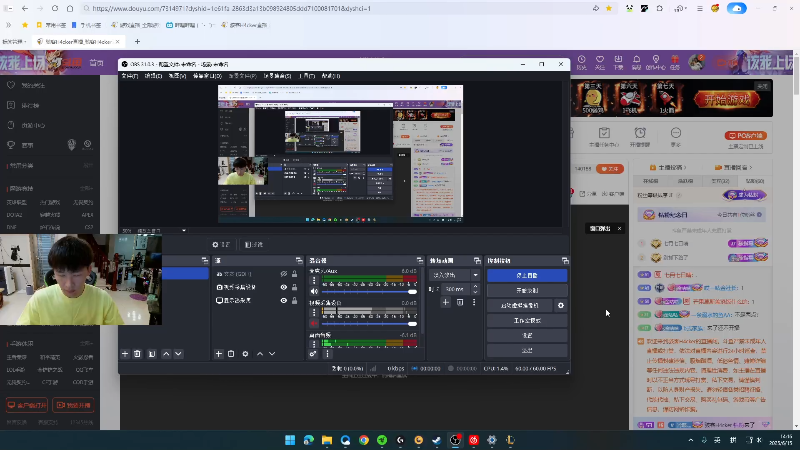Open advanced audio properties link icon
Image resolution: width=800 pixels, height=450 pixels.
tap(313, 354)
